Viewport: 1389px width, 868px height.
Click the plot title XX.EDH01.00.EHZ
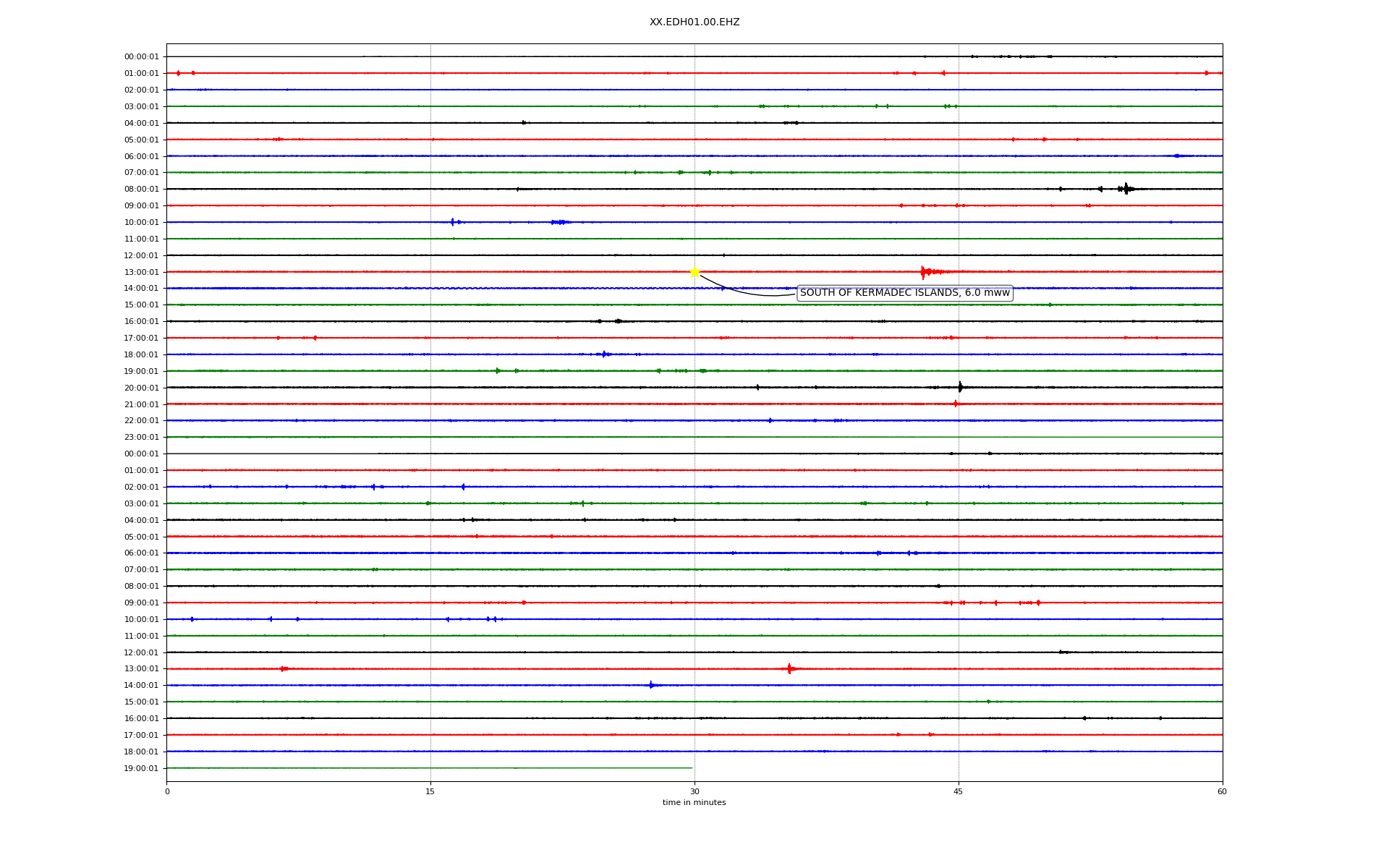point(694,22)
